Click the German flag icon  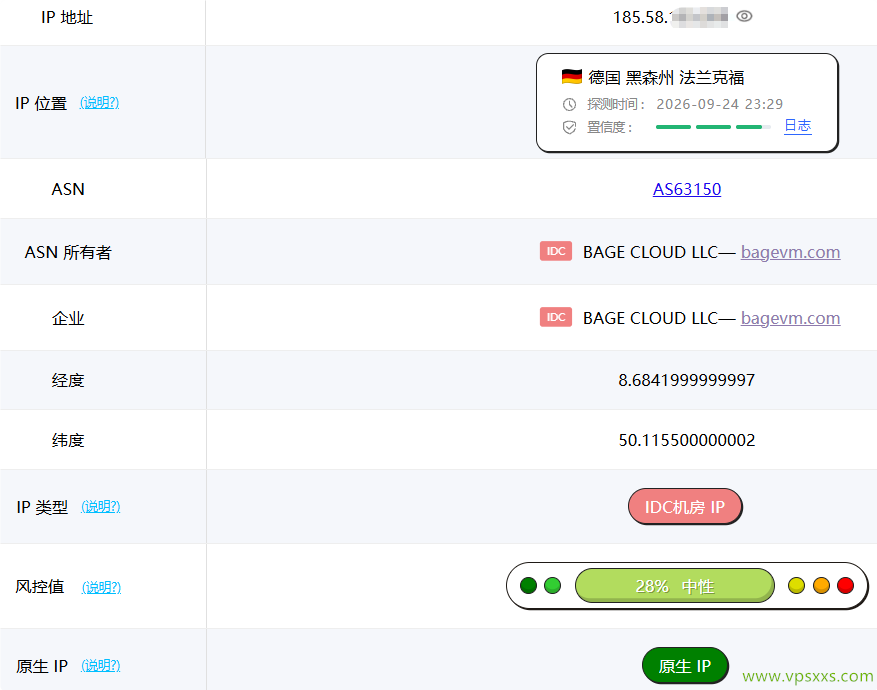tap(572, 76)
